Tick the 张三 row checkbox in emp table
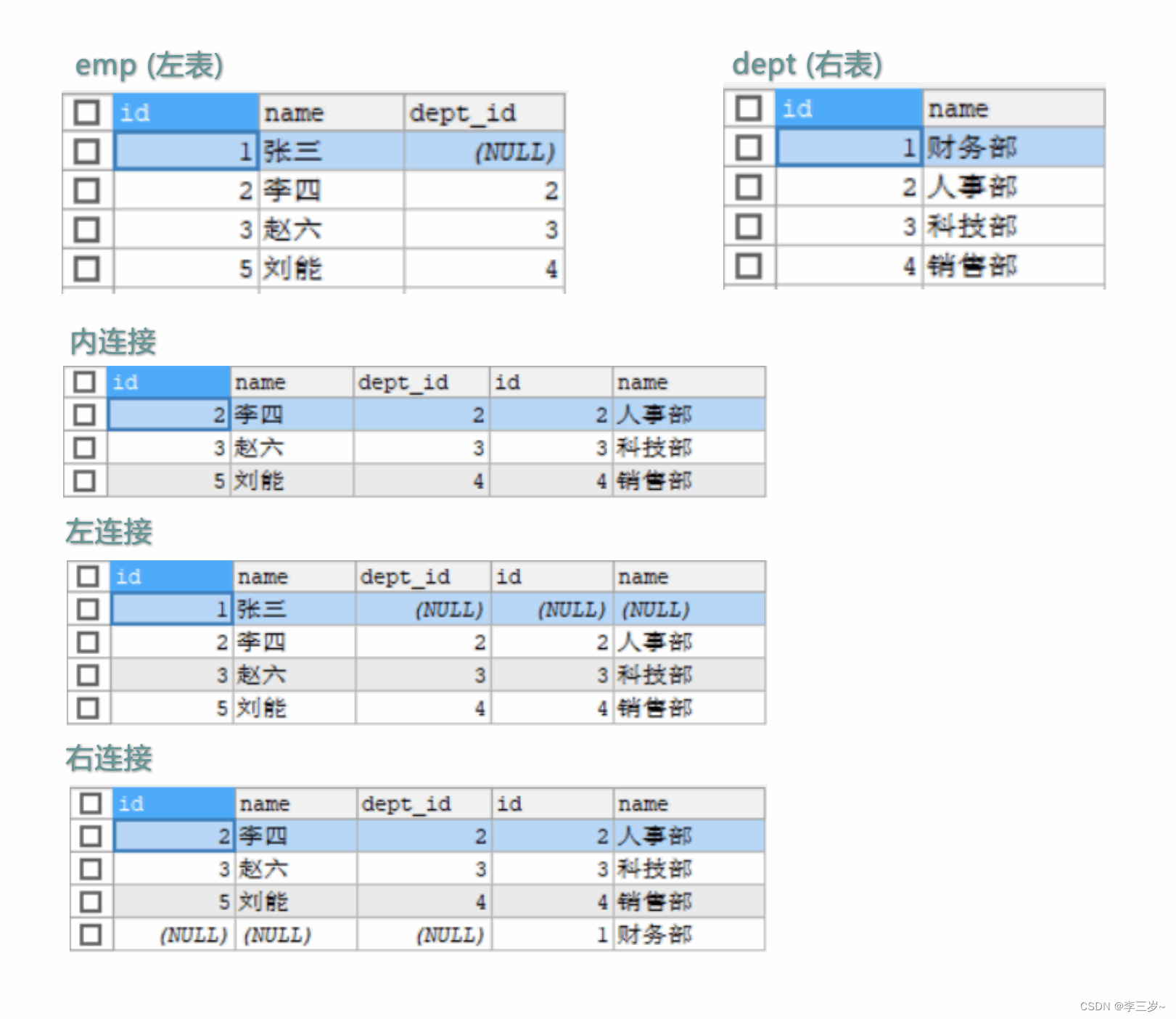 point(86,152)
